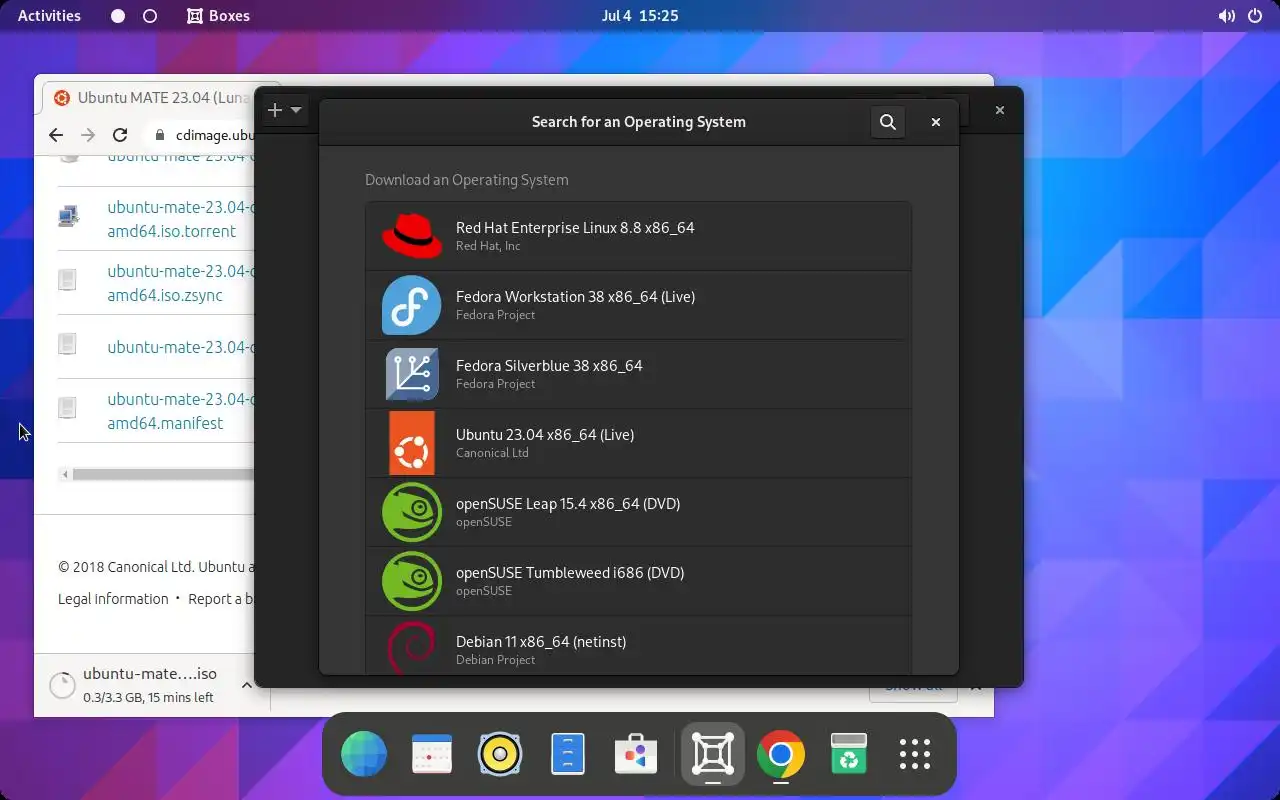Go back in the Chrome browser window
The height and width of the screenshot is (800, 1280).
point(56,135)
